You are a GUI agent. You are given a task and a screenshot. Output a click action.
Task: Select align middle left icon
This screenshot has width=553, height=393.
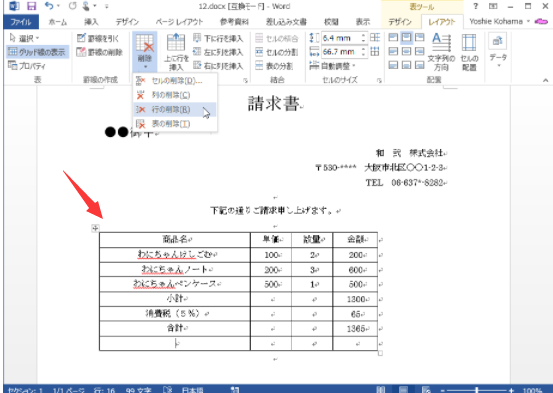(393, 52)
